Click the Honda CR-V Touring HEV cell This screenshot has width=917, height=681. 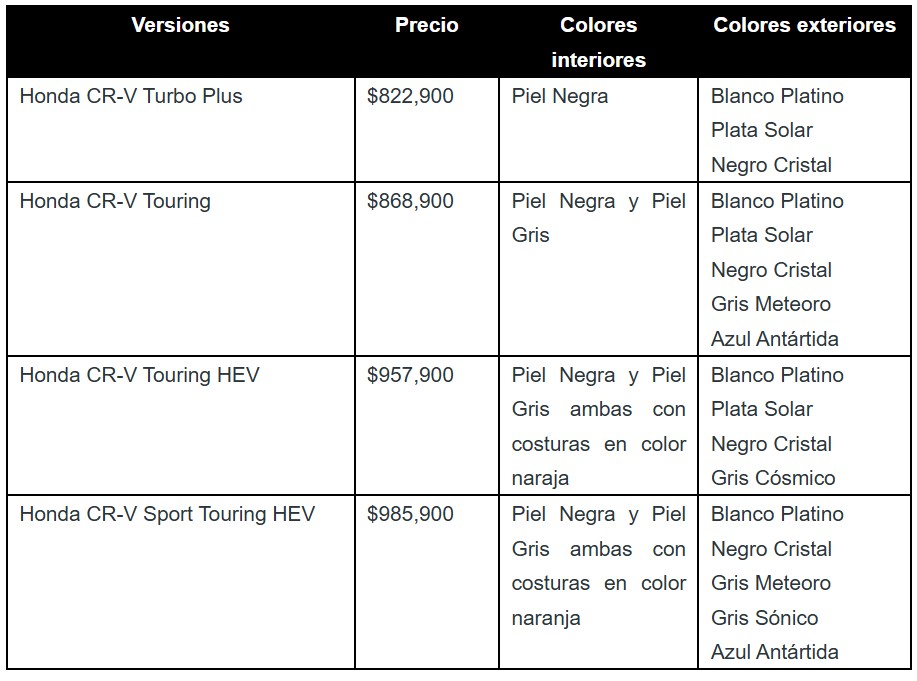click(139, 375)
